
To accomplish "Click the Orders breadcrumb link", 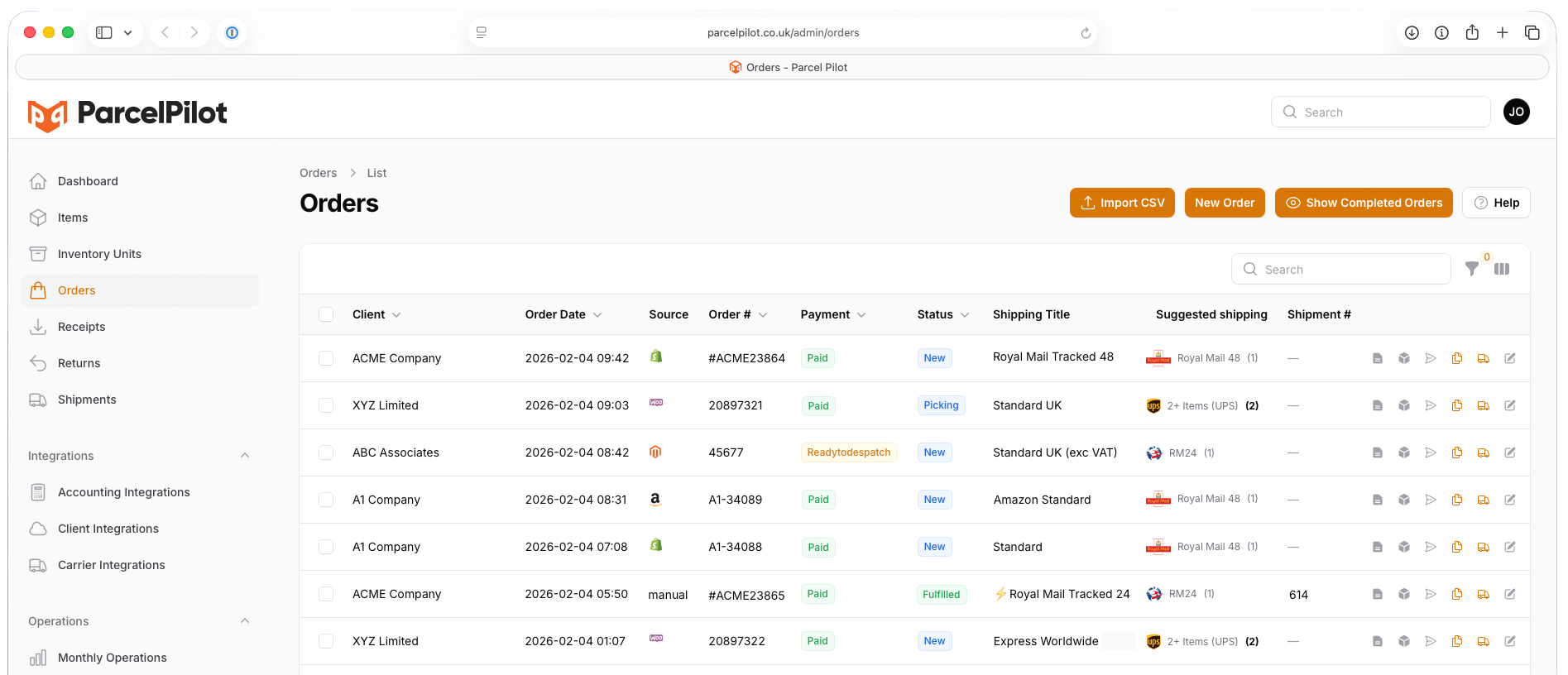I will [x=319, y=173].
